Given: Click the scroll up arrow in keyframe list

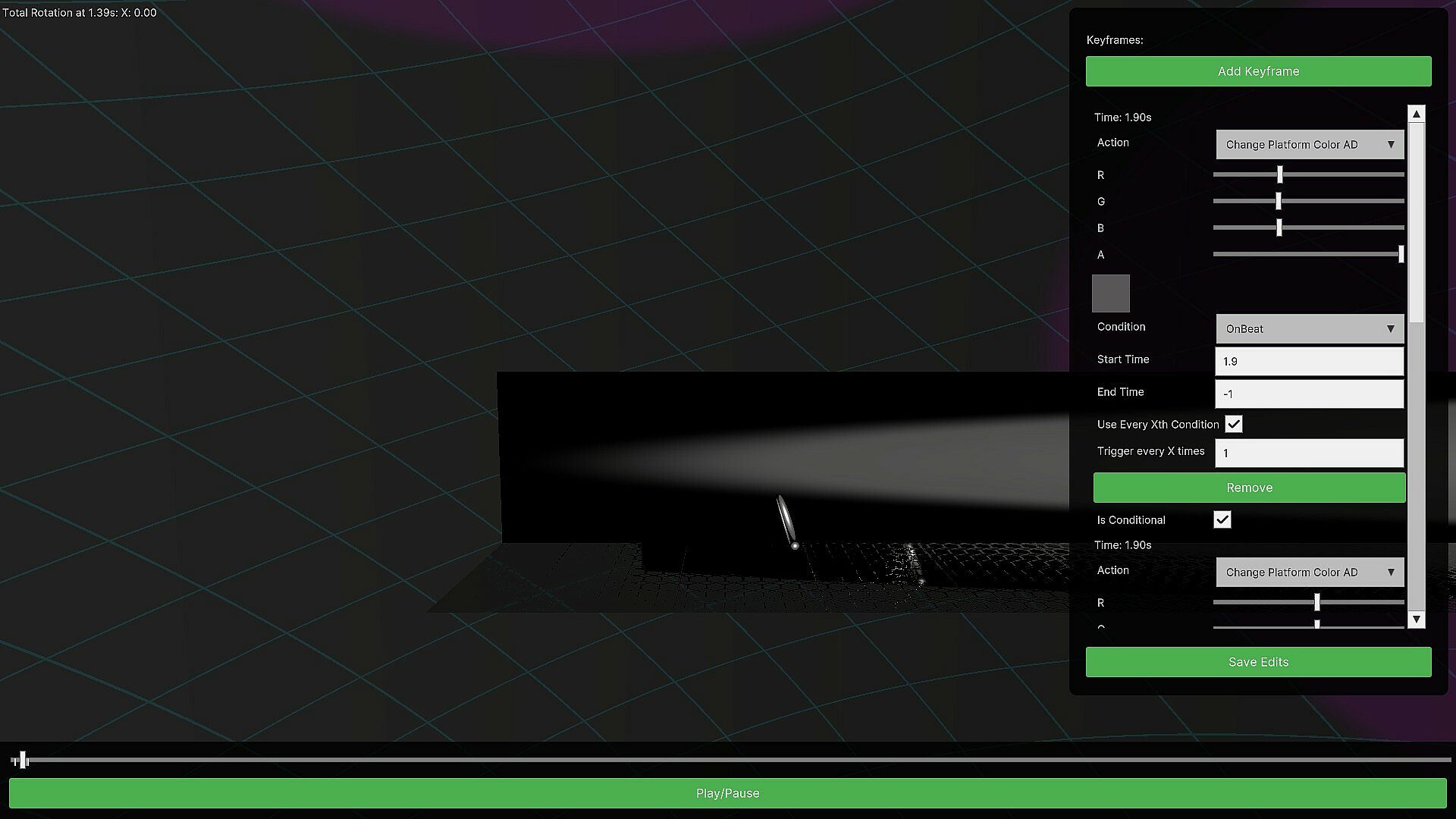Looking at the screenshot, I should coord(1416,115).
